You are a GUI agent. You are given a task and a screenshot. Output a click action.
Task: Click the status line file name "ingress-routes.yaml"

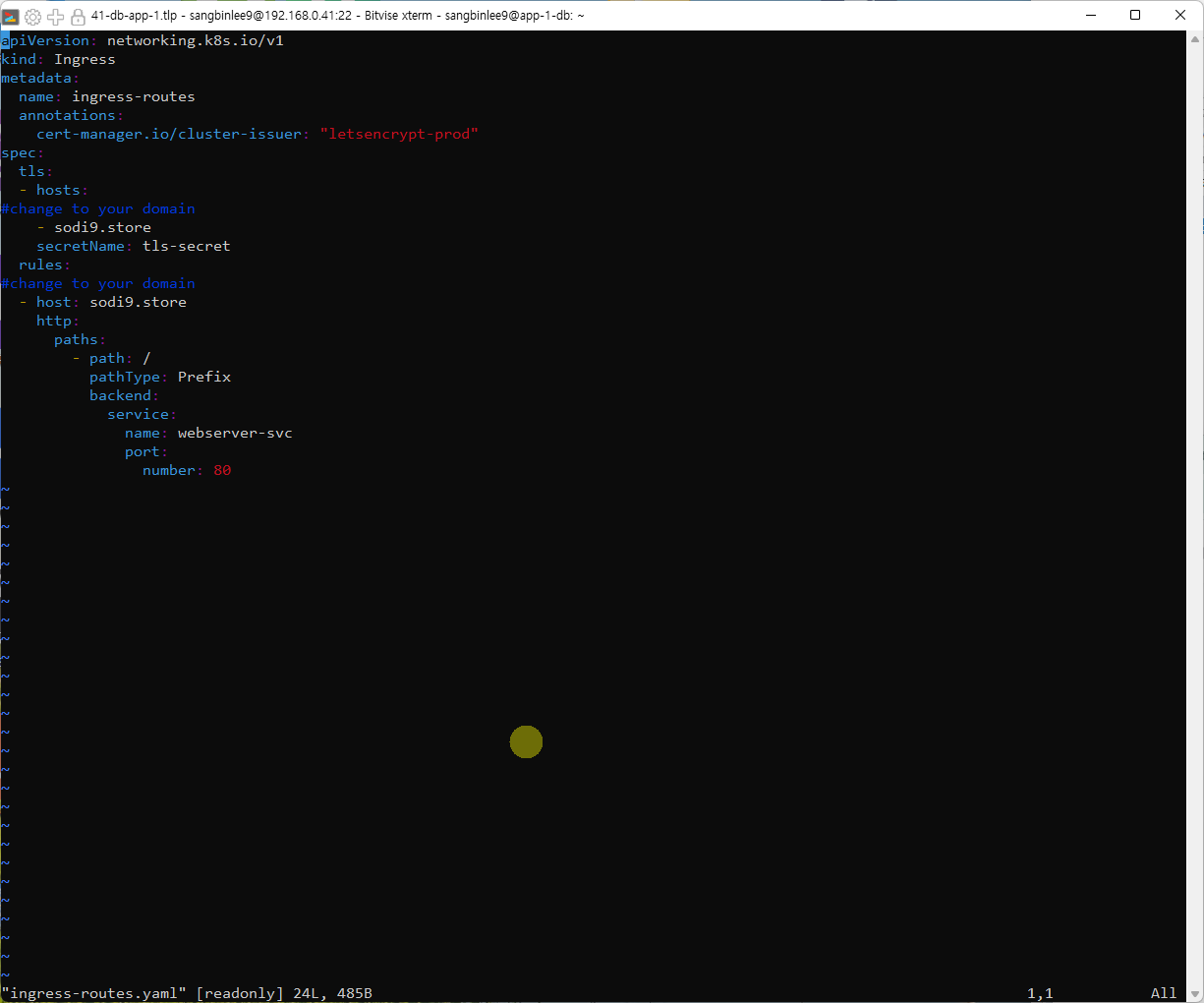click(93, 993)
